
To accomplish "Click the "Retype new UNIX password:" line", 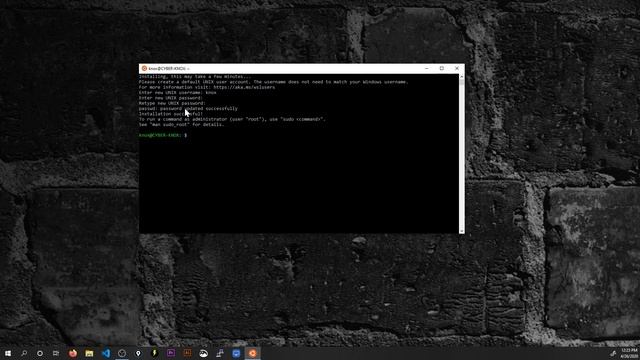I will (172, 103).
